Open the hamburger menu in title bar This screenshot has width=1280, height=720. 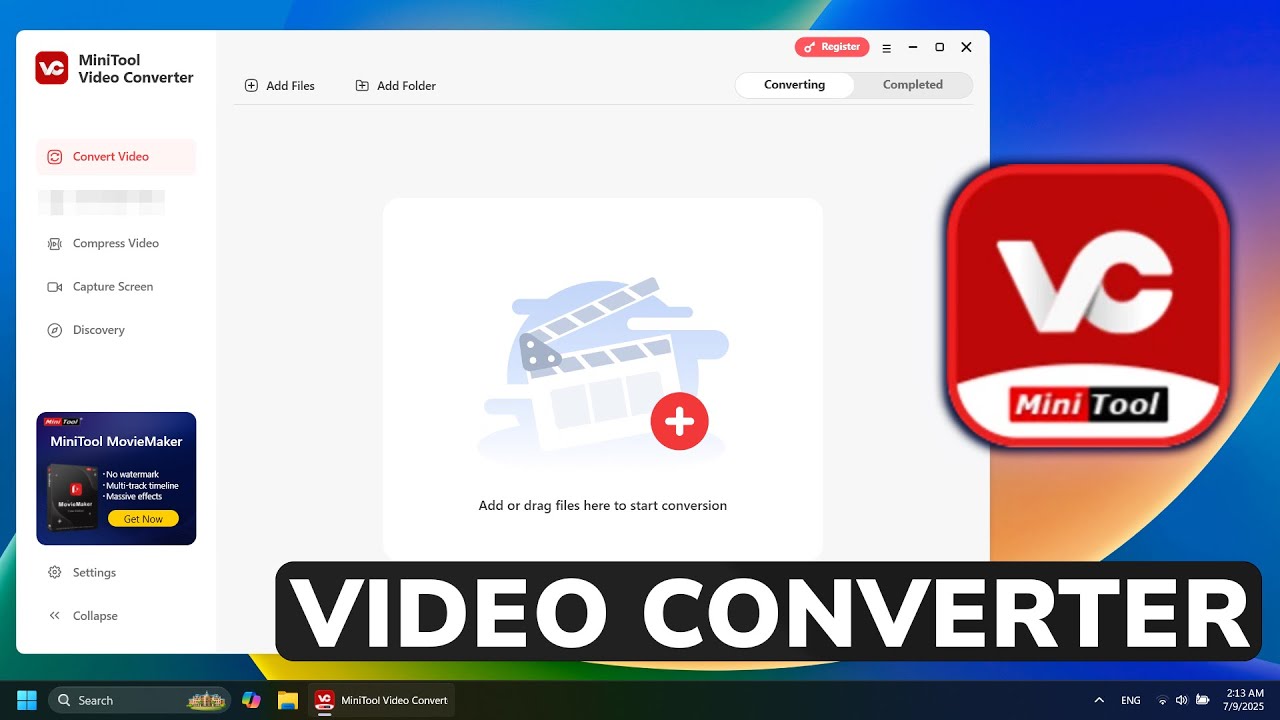pyautogui.click(x=886, y=48)
